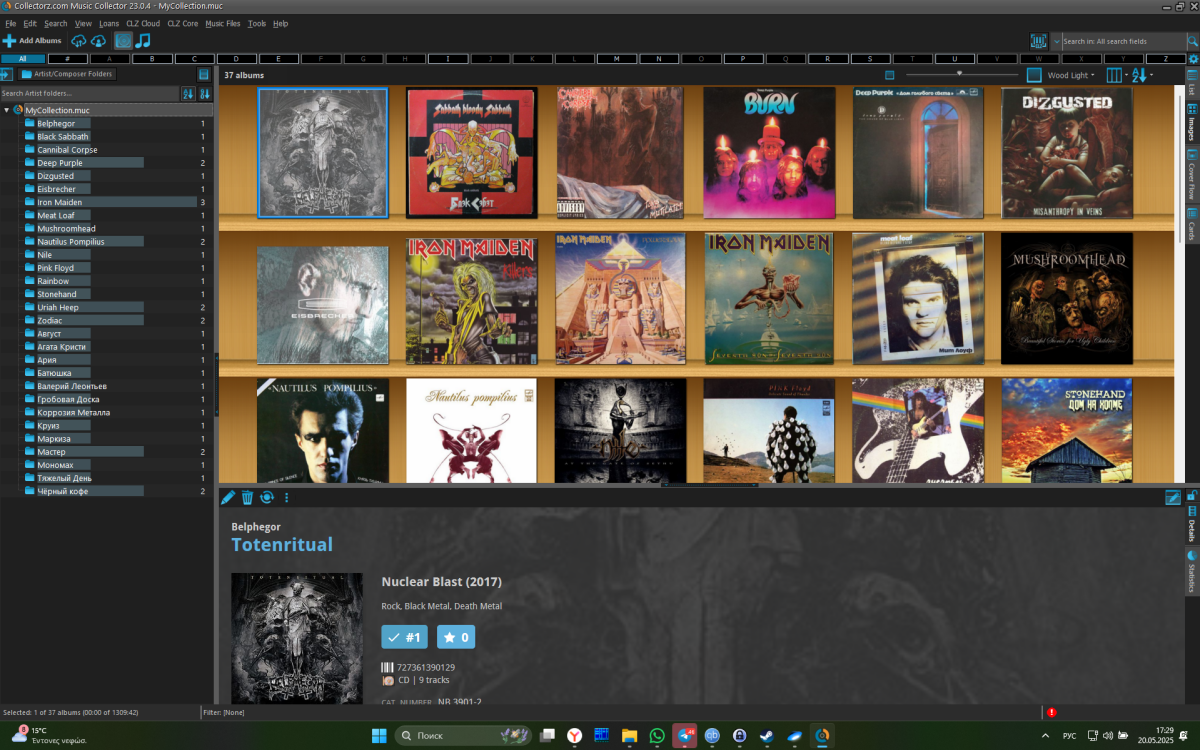Filter albums by letter B
The image size is (1200, 750).
152,59
